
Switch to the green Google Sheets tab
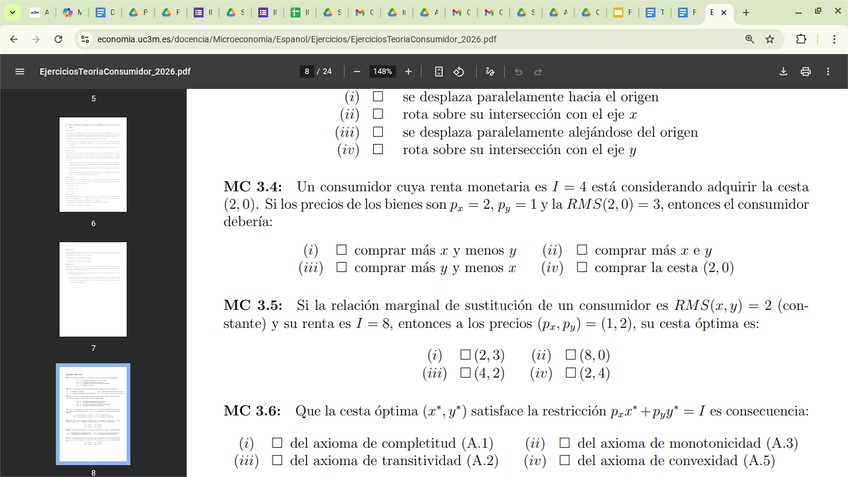(x=300, y=12)
